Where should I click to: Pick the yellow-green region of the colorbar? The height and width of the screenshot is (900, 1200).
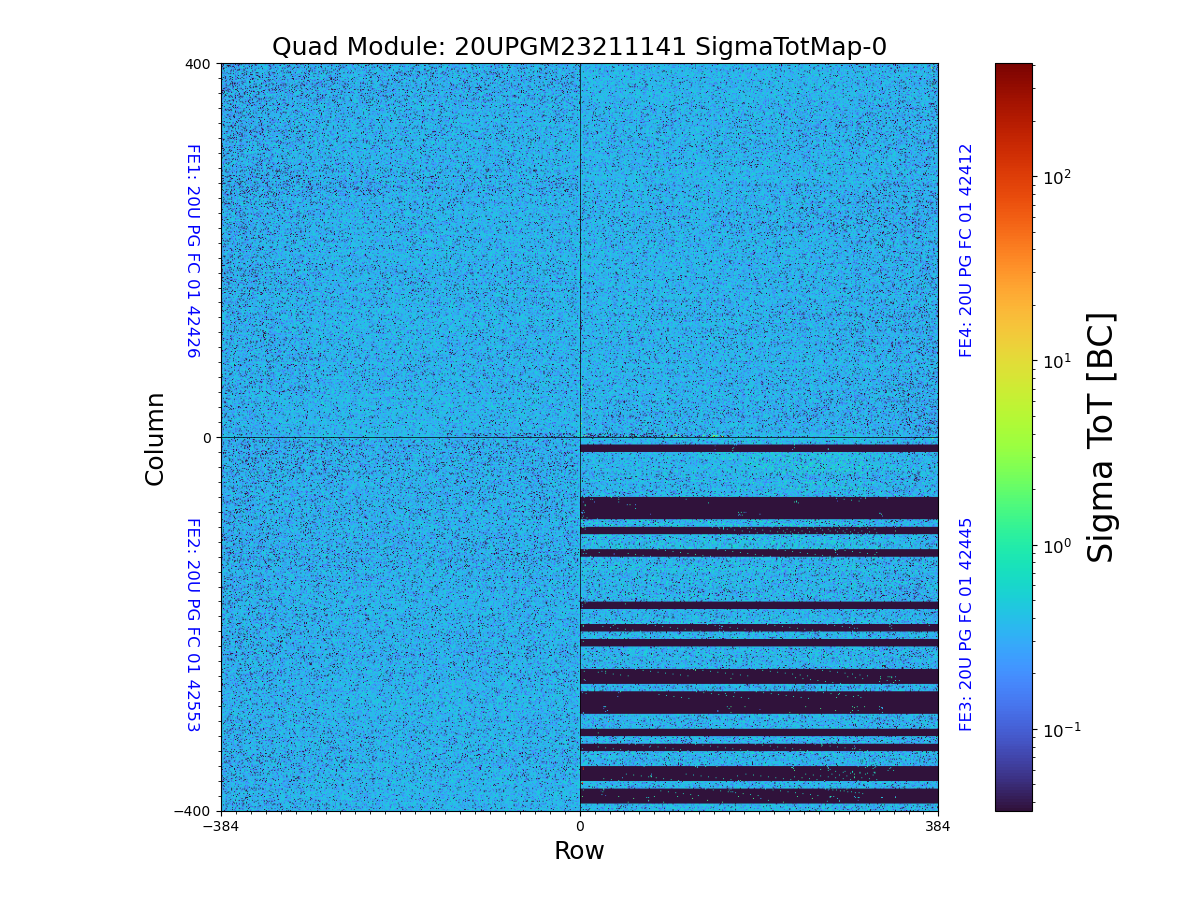pyautogui.click(x=1013, y=400)
